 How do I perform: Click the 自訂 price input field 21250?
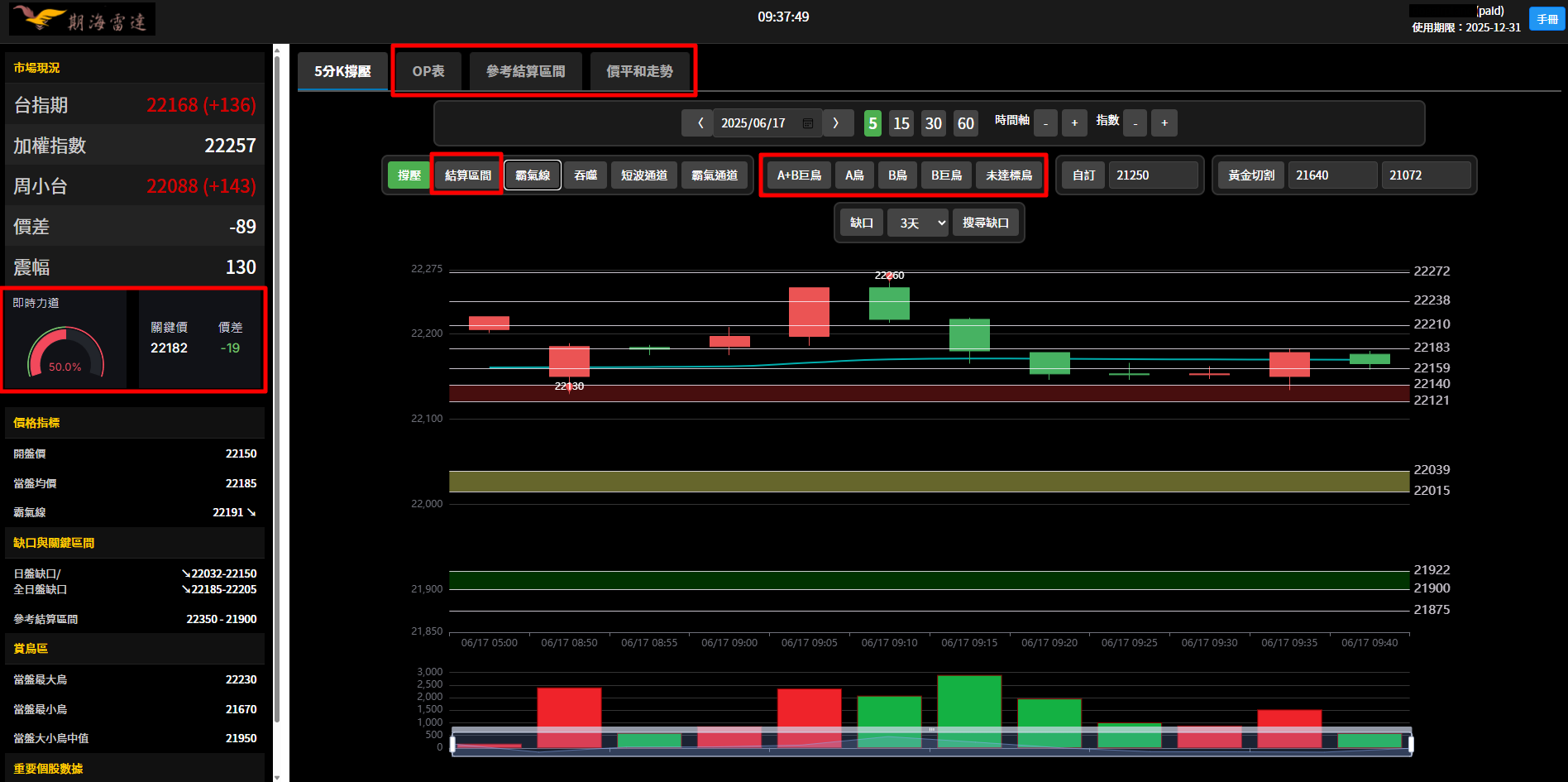pyautogui.click(x=1153, y=175)
